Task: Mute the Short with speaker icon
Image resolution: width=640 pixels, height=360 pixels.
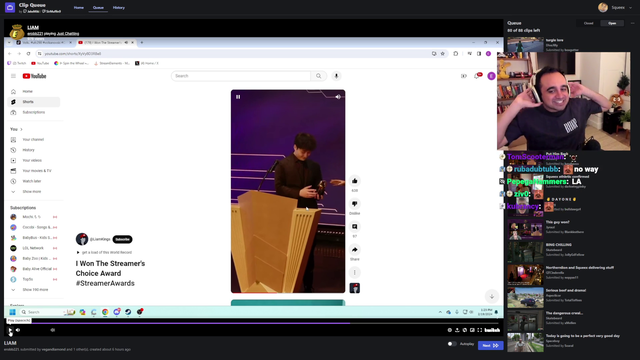Action: coord(338,97)
